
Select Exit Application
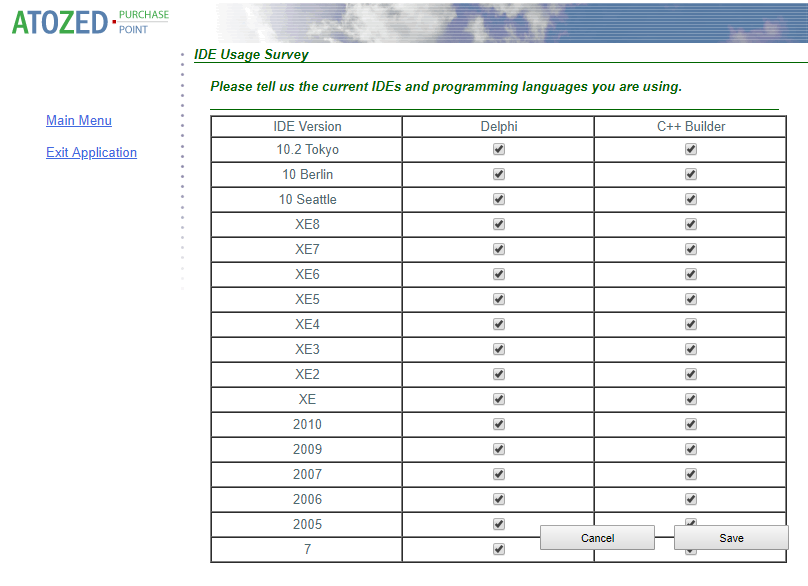coord(91,152)
